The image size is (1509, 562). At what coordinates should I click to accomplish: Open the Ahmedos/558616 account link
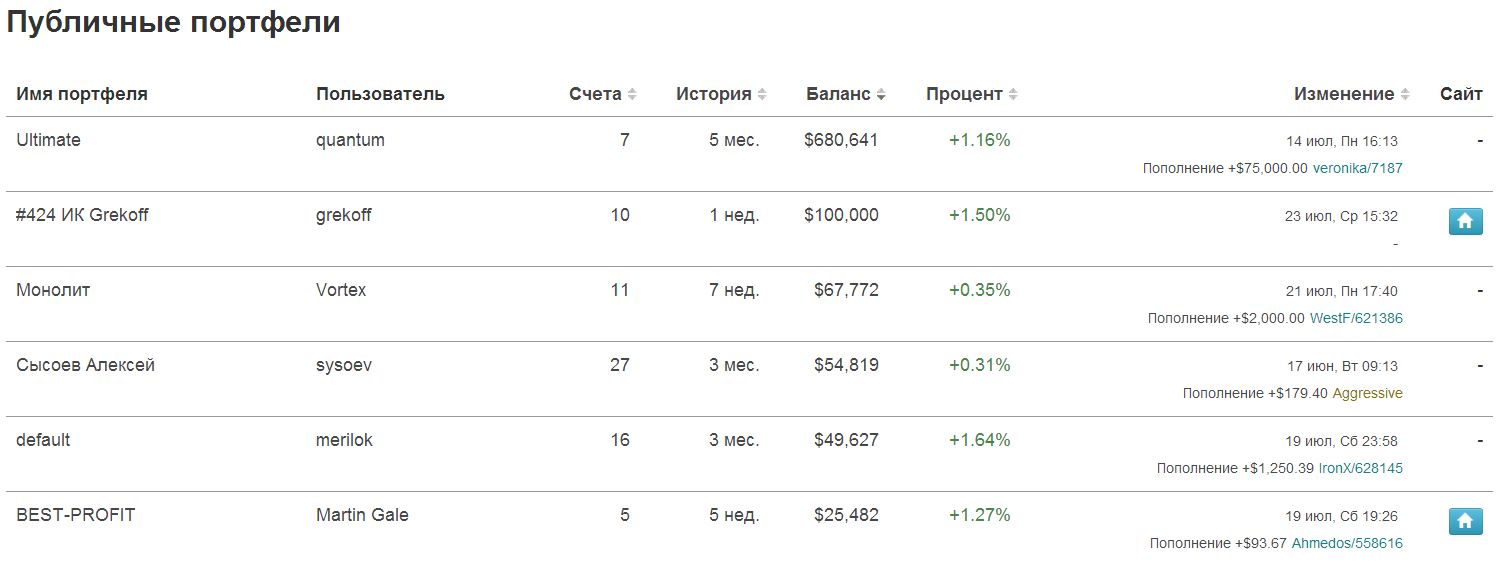tap(1347, 543)
